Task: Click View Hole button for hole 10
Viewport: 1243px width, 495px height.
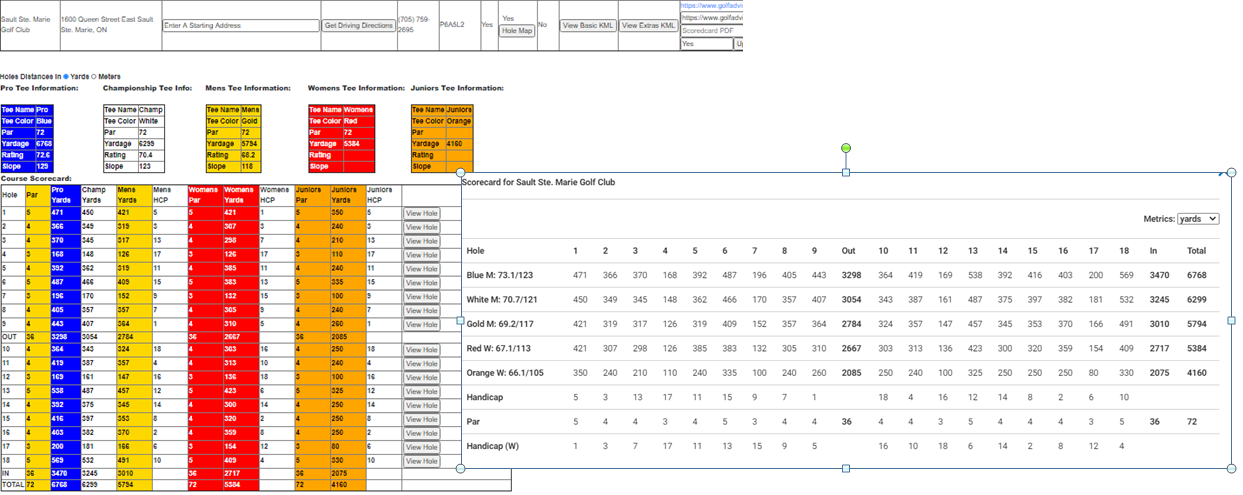Action: pos(421,351)
